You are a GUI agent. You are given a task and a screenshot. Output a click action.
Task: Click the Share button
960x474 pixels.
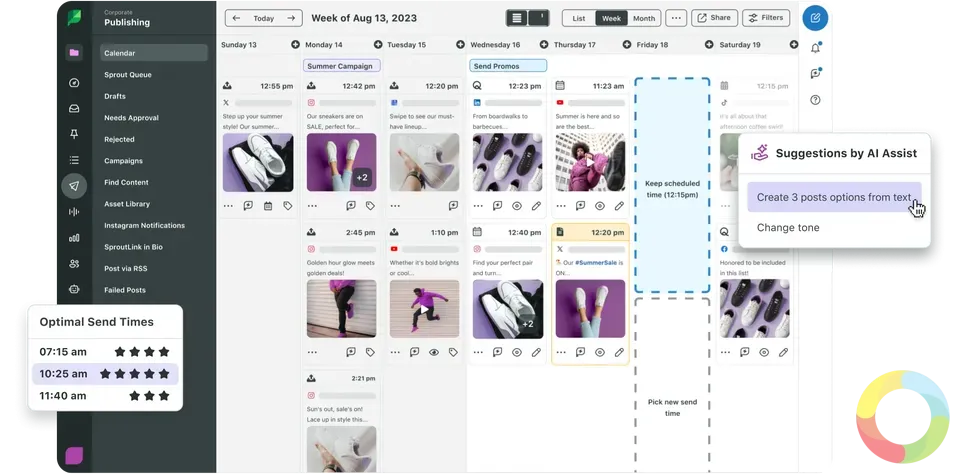[714, 18]
